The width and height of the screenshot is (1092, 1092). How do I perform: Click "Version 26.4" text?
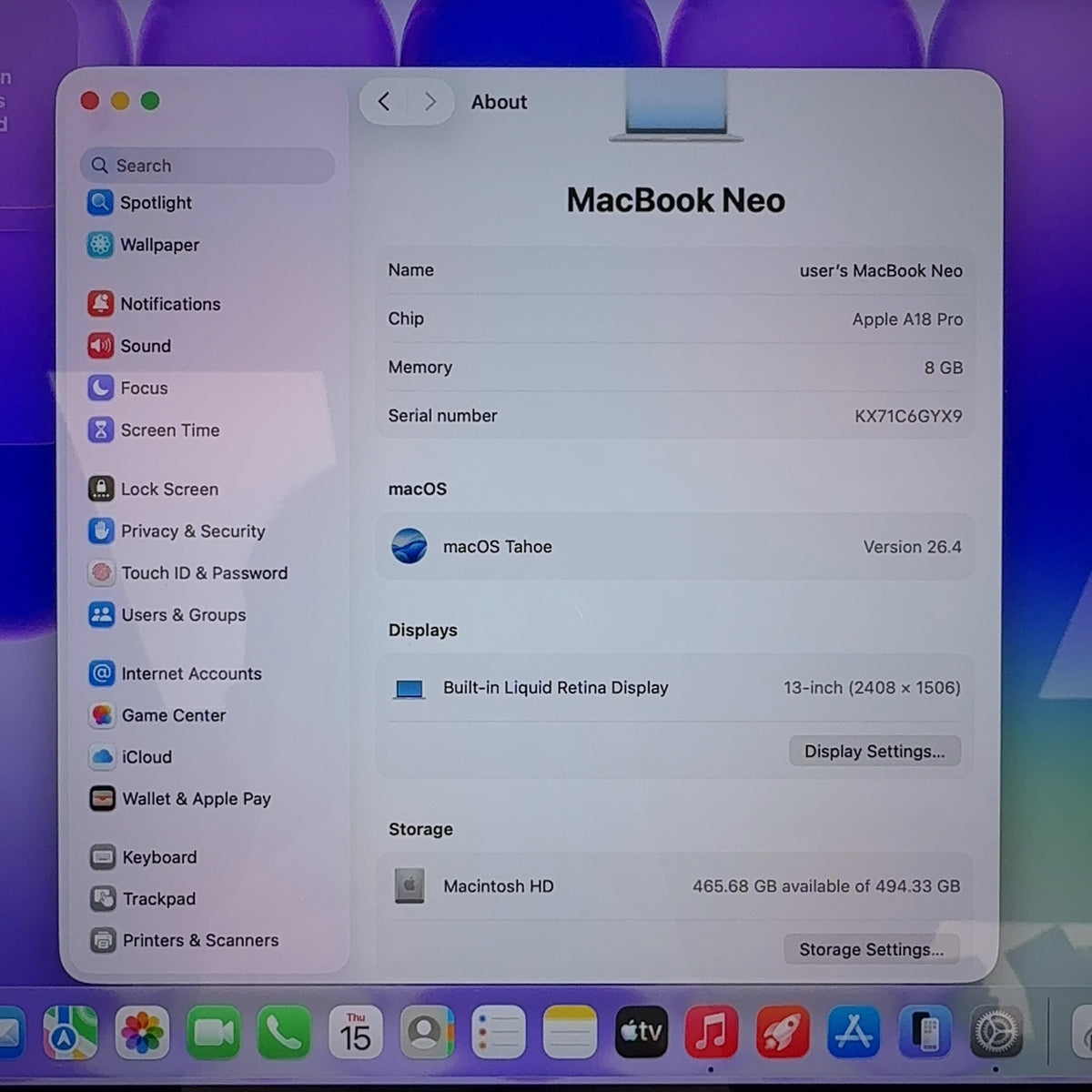(913, 547)
